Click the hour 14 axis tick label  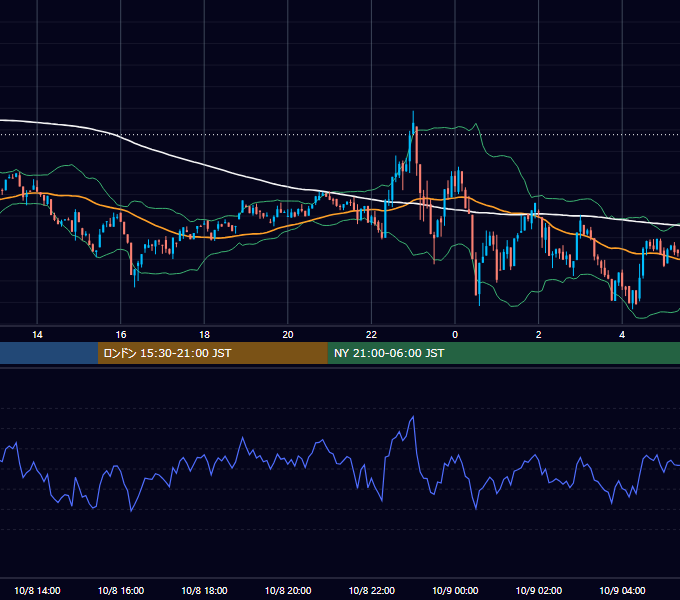[x=37, y=335]
